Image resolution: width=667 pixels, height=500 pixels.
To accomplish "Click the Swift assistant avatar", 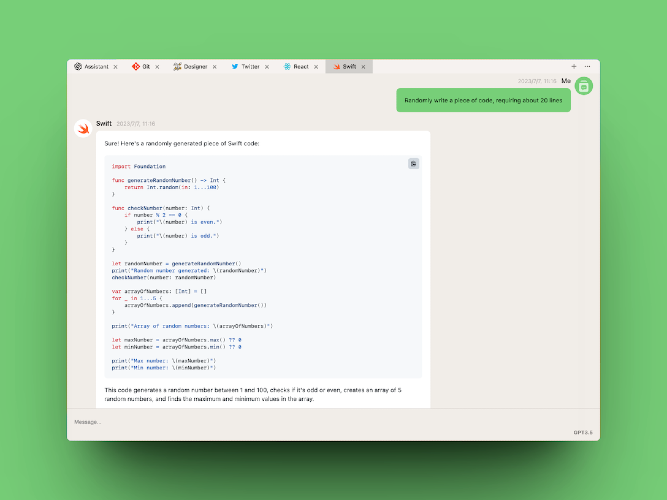I will point(83,129).
